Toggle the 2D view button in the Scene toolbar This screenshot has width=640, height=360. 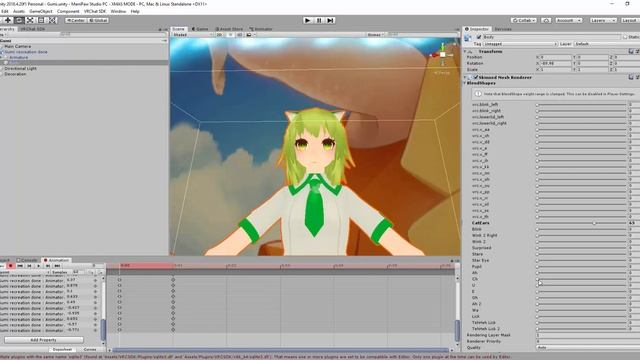click(x=219, y=35)
